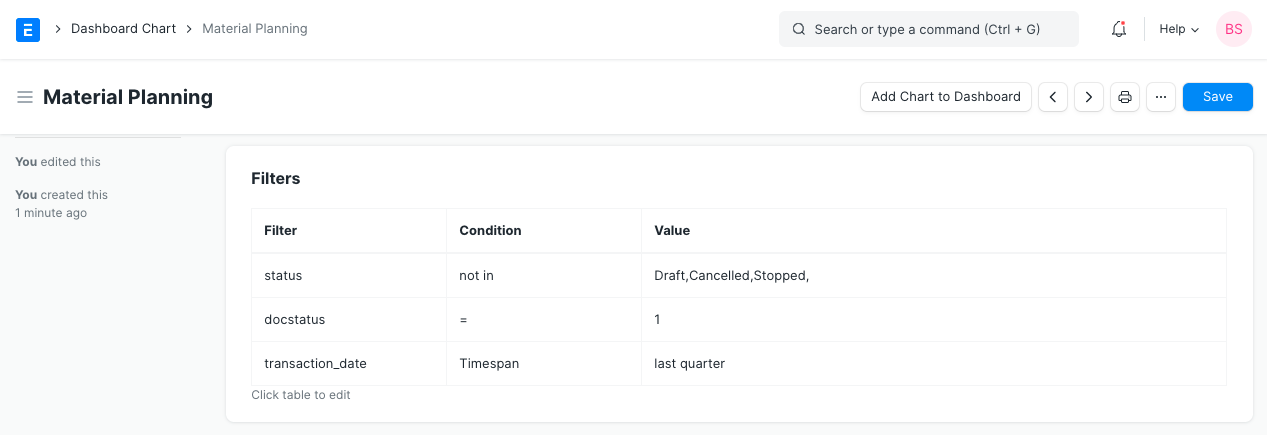
Task: Navigate to Dashboard Chart breadcrumb
Action: pos(123,29)
